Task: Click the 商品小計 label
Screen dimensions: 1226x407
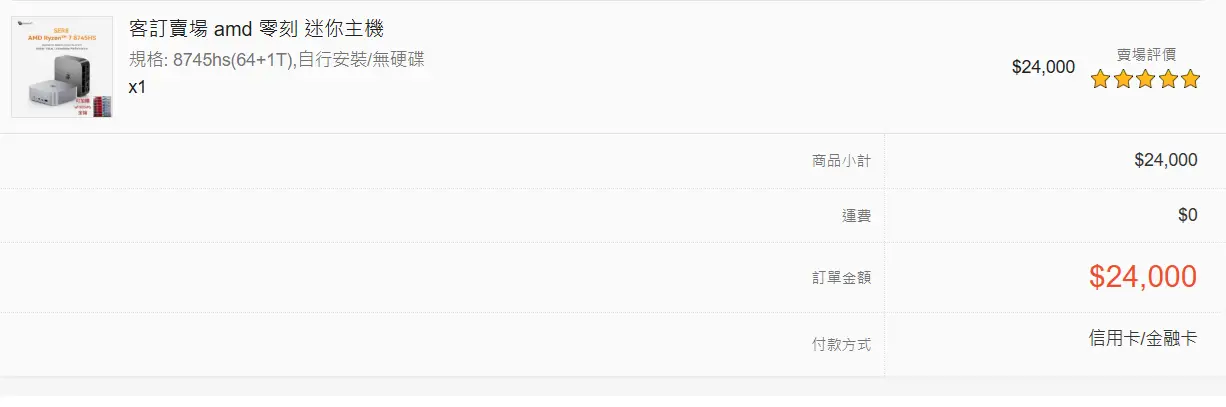Action: click(x=841, y=160)
